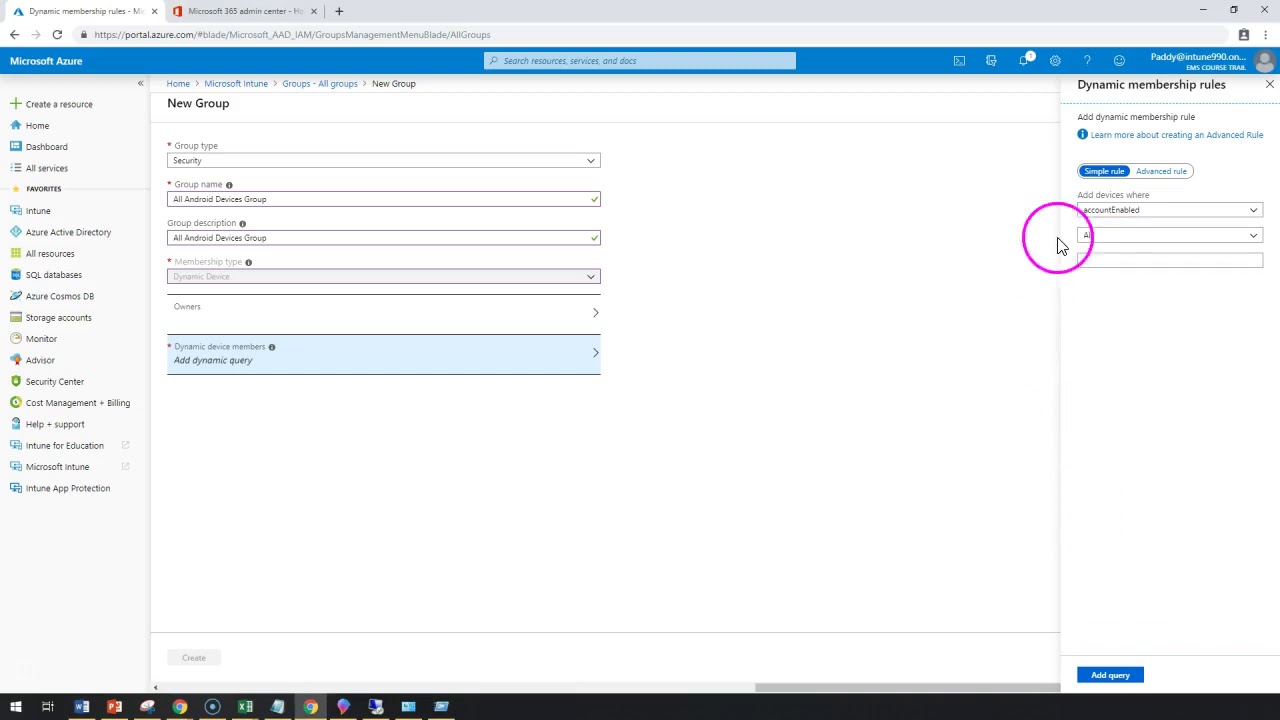Expand the Owners row
The height and width of the screenshot is (720, 1280).
click(384, 313)
